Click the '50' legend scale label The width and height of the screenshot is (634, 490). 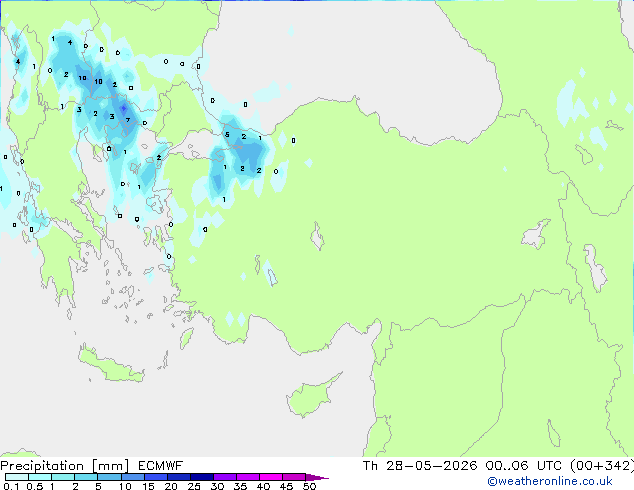tap(309, 486)
